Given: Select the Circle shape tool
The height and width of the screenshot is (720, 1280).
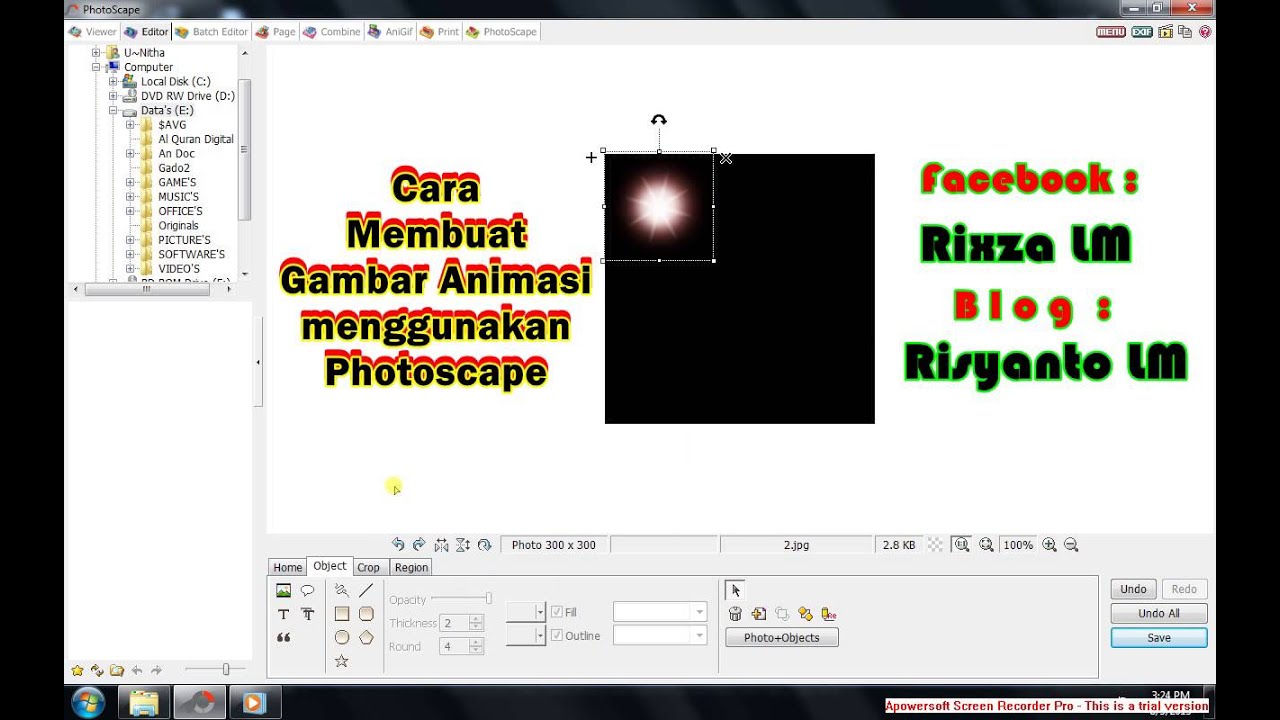Looking at the screenshot, I should [342, 637].
